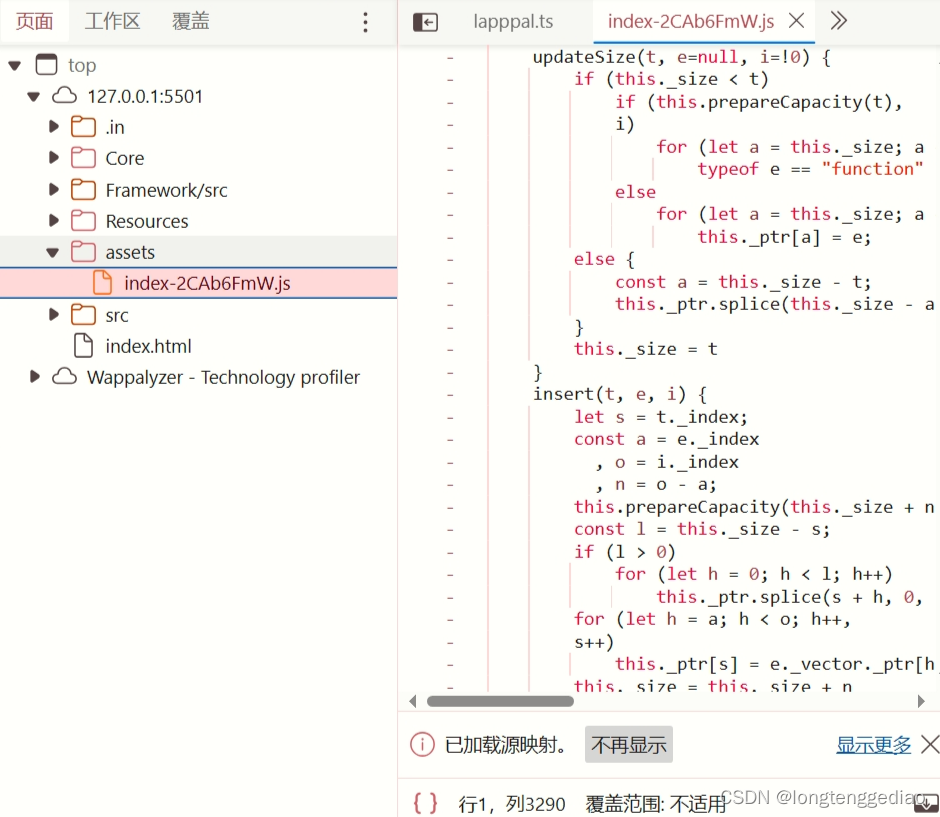Click the cloud icon beside 127.0.0.1:5501
This screenshot has height=817, width=940.
[65, 96]
